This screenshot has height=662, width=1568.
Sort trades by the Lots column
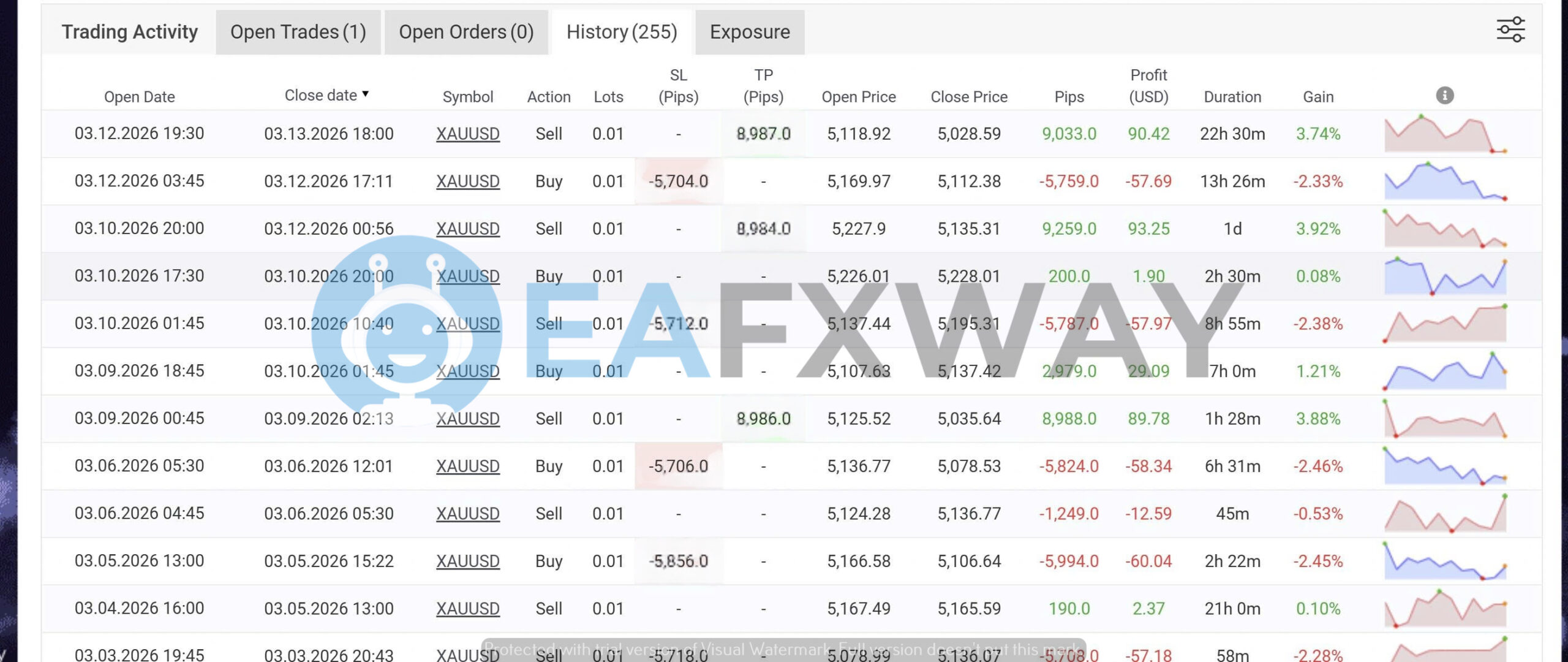[x=608, y=96]
